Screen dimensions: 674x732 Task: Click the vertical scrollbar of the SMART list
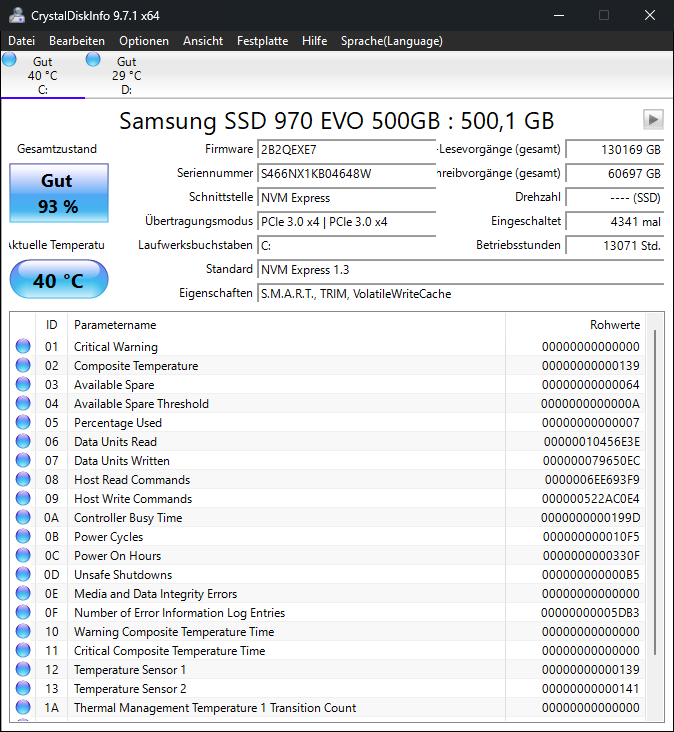click(655, 492)
